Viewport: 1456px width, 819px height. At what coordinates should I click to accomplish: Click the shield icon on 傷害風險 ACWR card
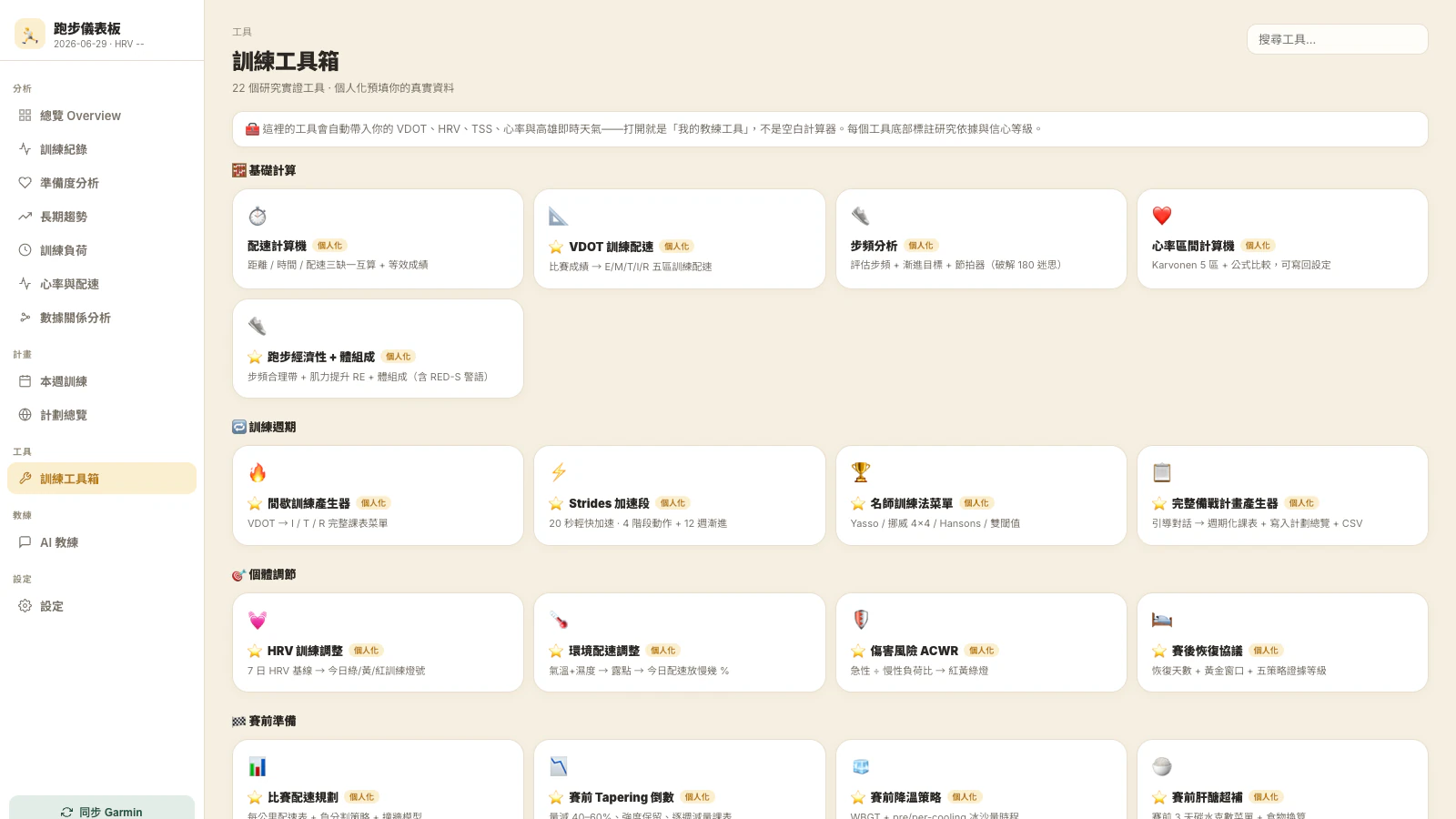pos(861,620)
